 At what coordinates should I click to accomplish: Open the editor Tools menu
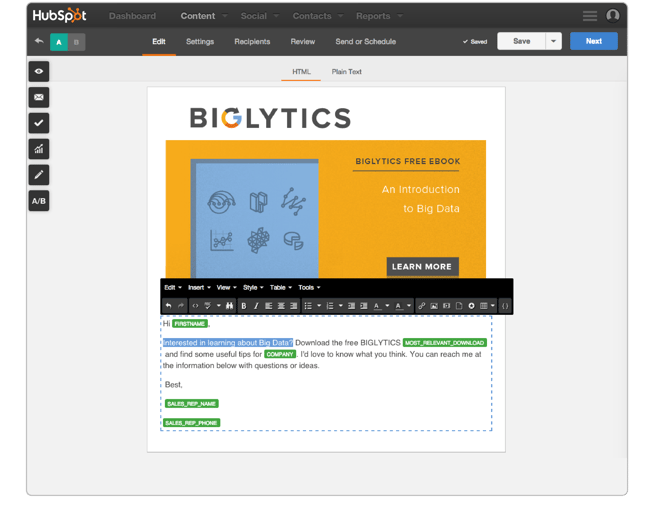point(309,287)
